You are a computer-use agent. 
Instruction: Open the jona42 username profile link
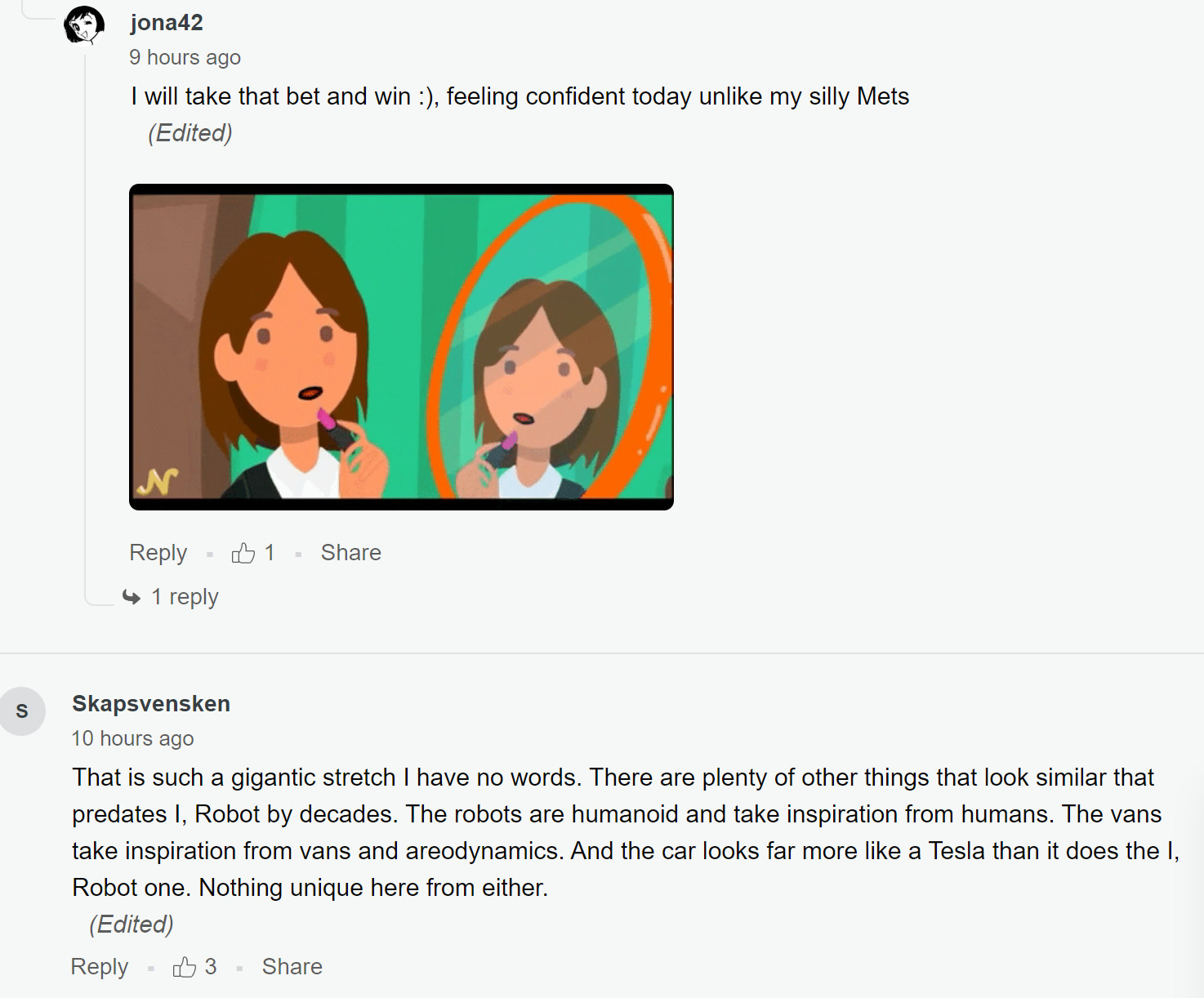(166, 23)
